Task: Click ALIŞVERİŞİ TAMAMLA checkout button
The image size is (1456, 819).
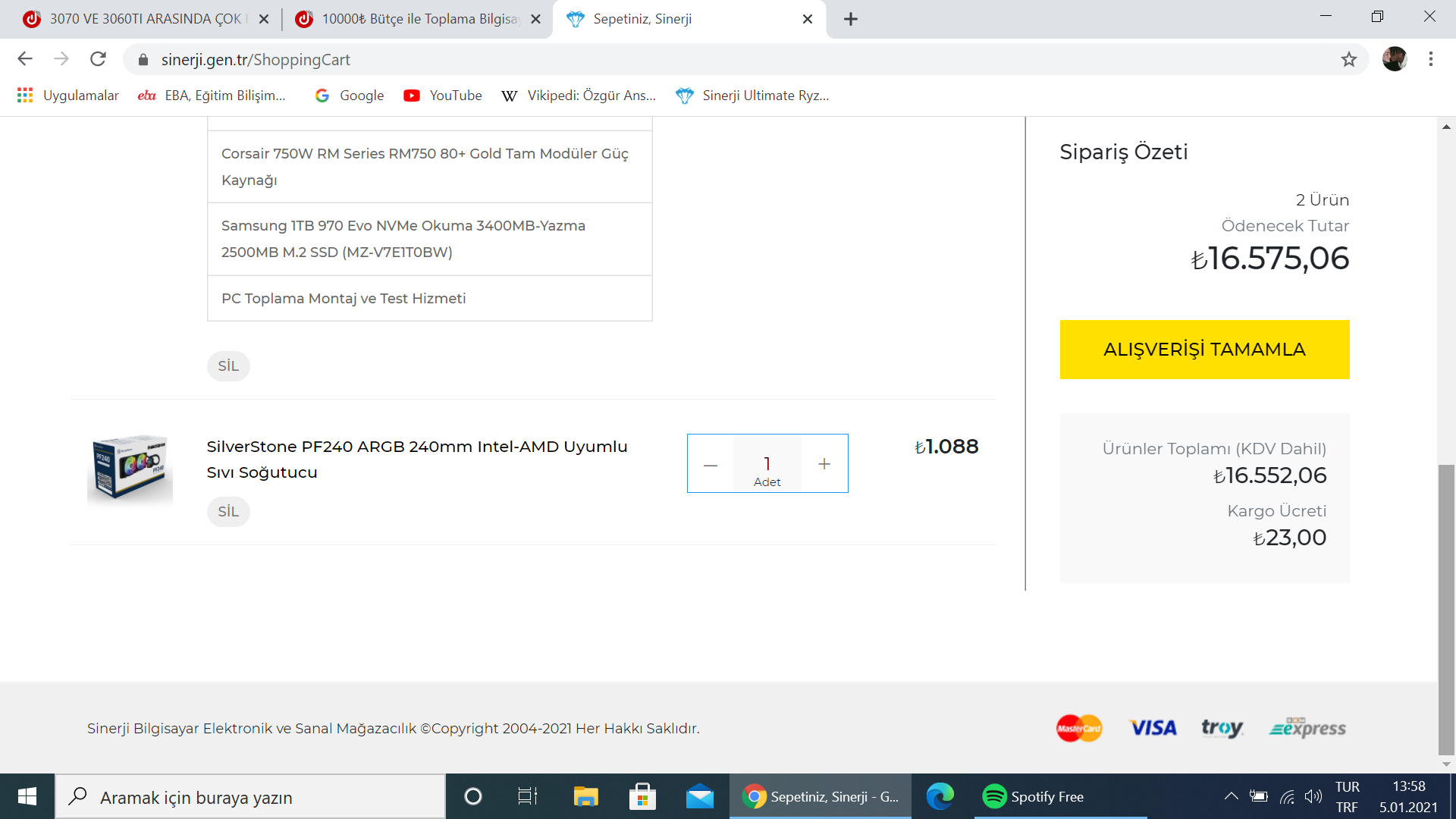Action: pyautogui.click(x=1204, y=349)
